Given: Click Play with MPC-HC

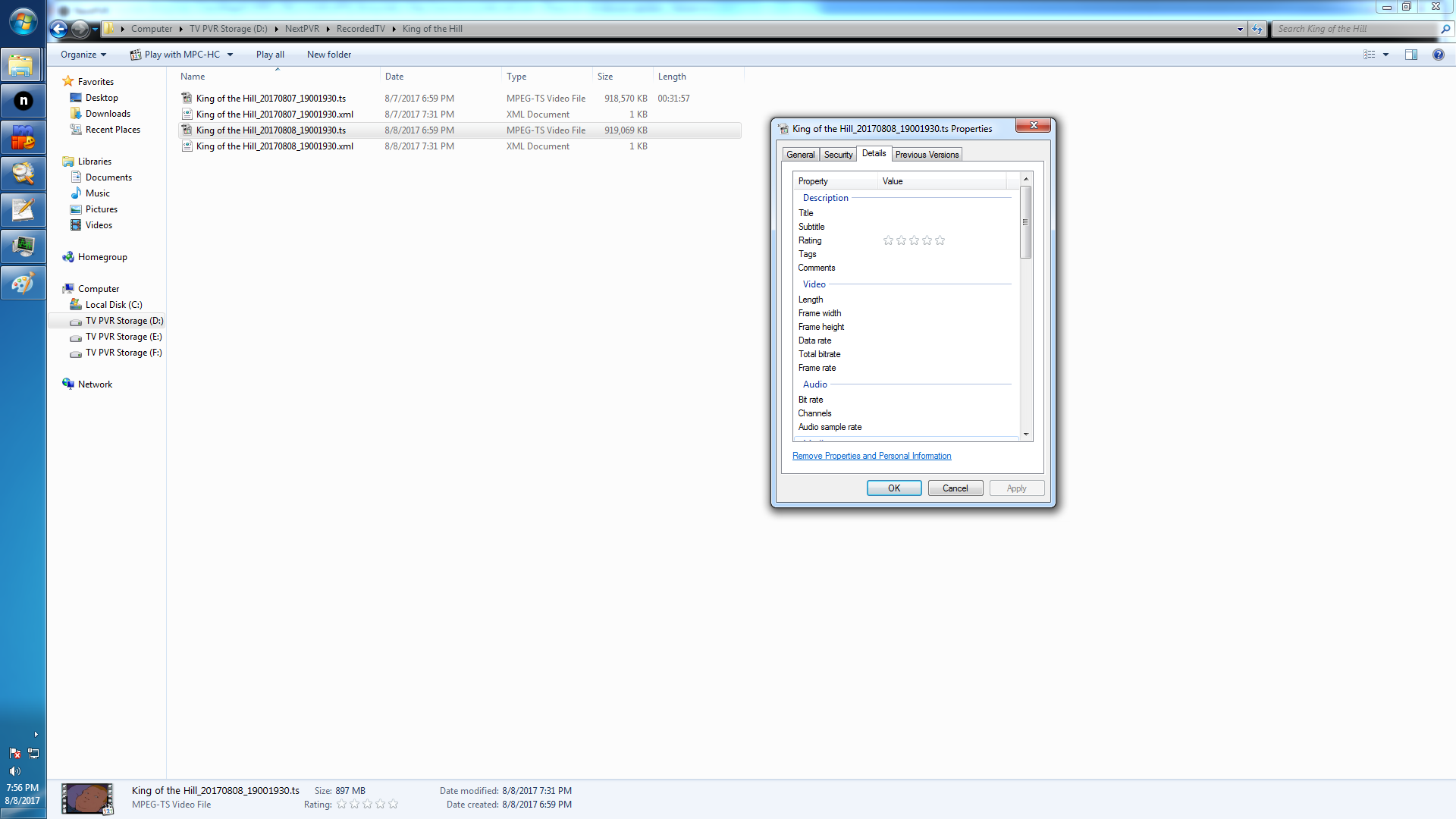Looking at the screenshot, I should click(174, 55).
